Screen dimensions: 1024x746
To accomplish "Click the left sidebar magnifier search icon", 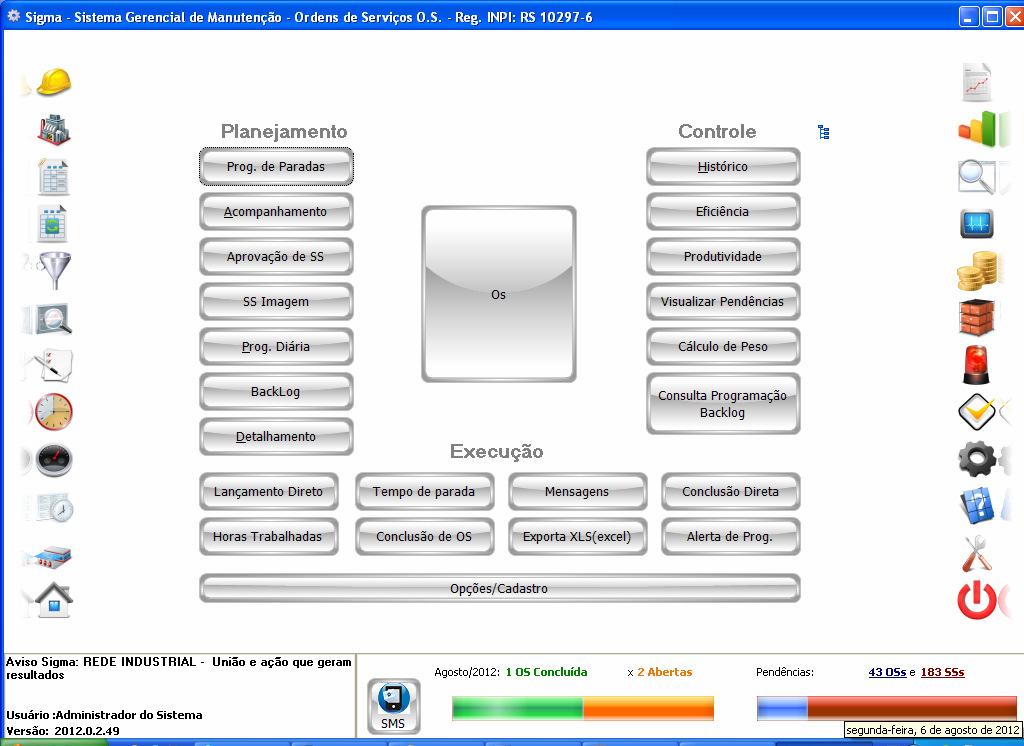I will pyautogui.click(x=52, y=319).
